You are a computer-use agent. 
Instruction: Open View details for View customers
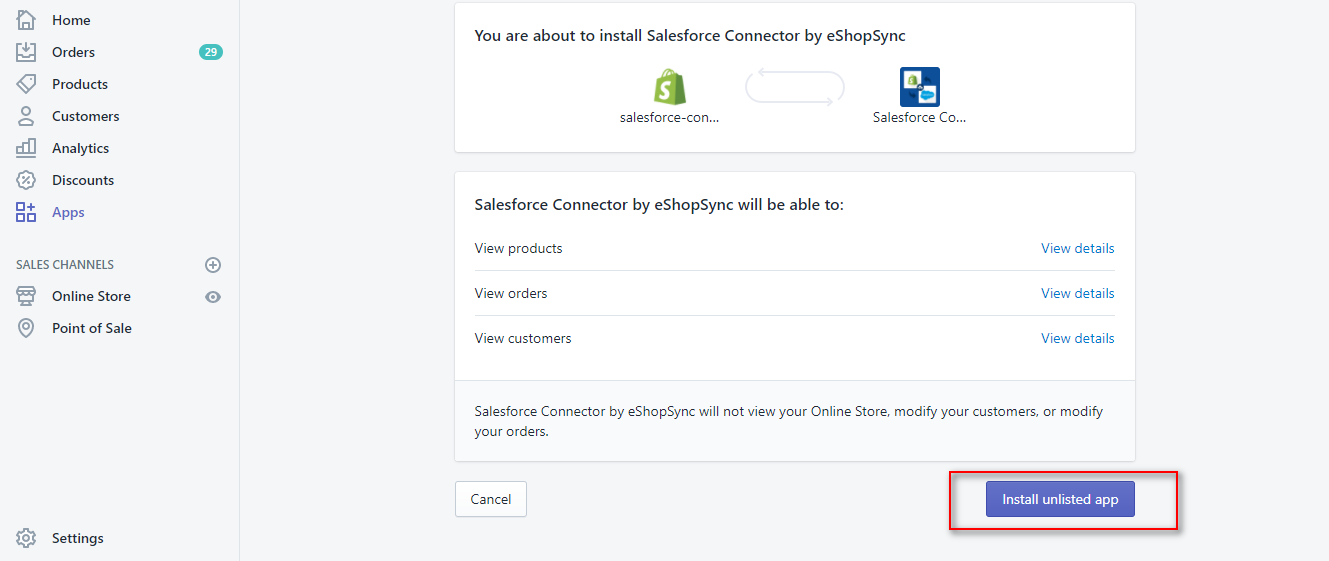[x=1077, y=338]
